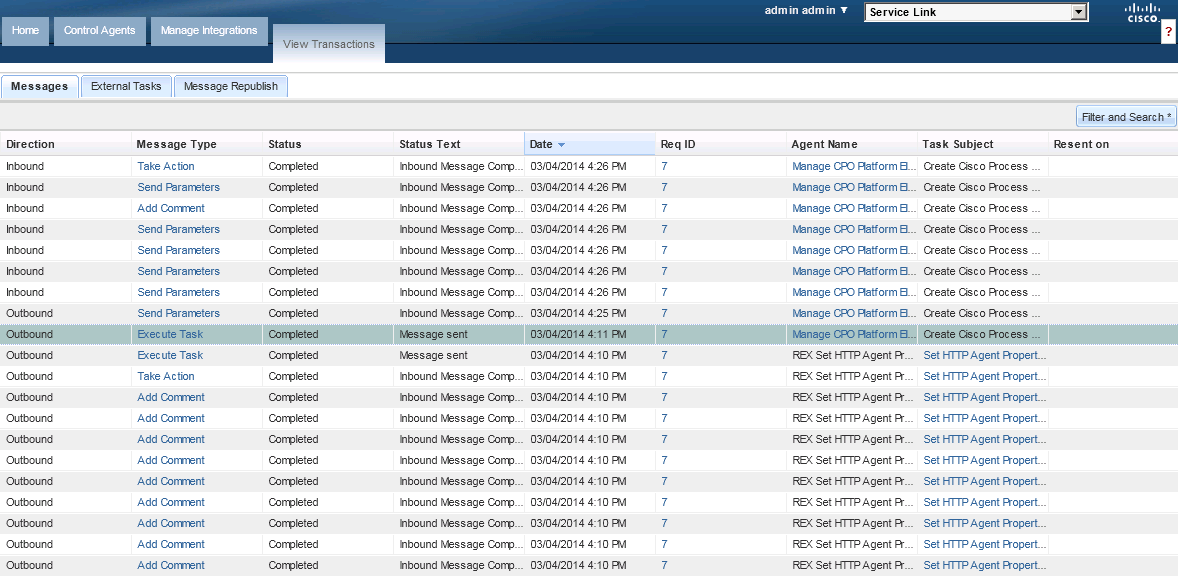Open Manage CPO Platform agent in 4:11 PM row

(854, 334)
